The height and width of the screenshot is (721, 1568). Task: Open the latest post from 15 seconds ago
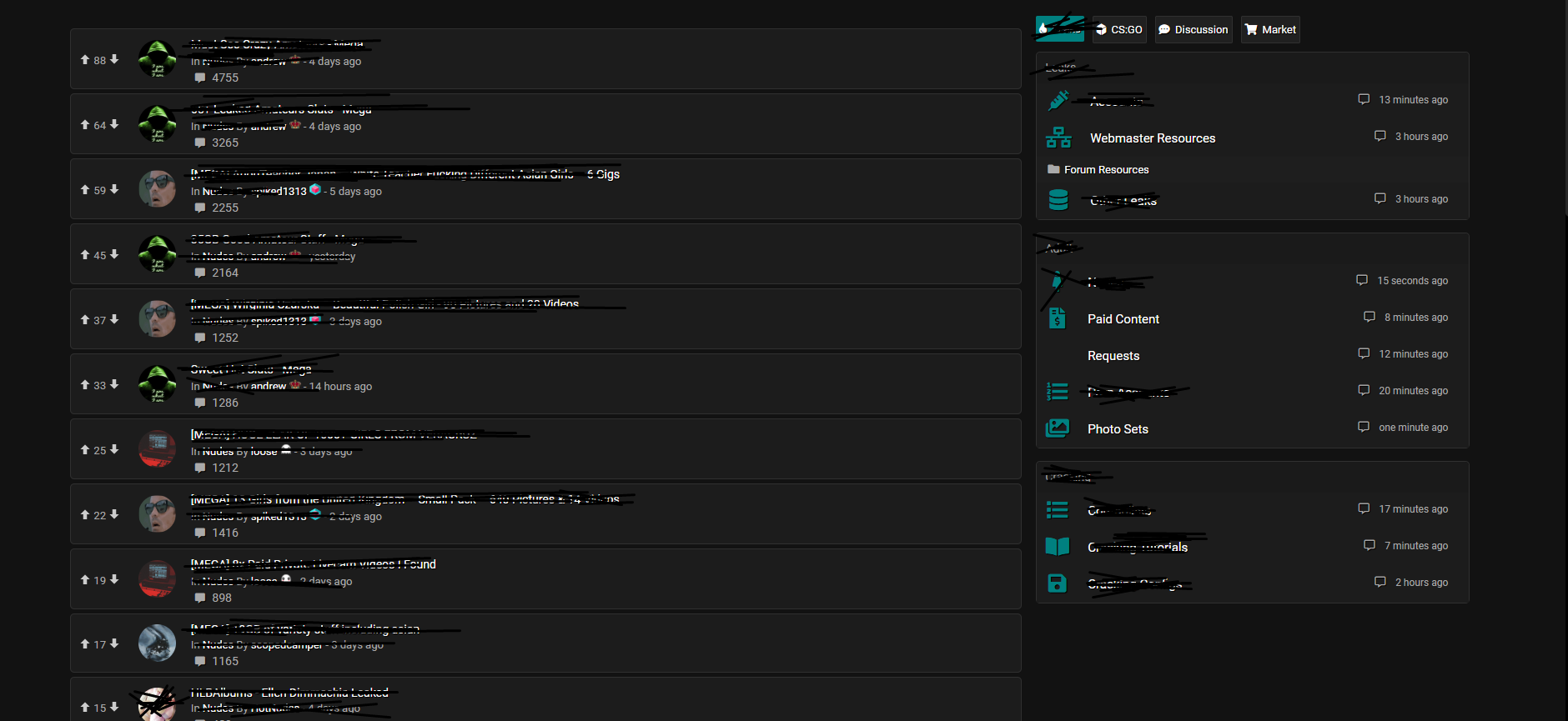pos(1411,281)
